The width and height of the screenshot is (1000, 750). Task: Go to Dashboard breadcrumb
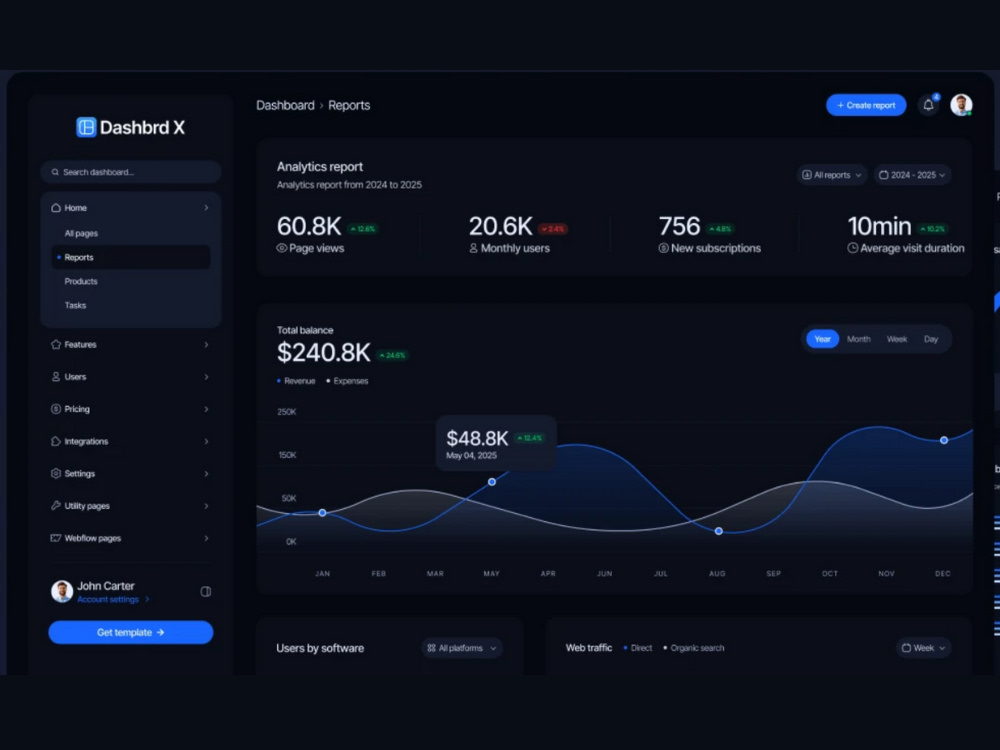(285, 105)
